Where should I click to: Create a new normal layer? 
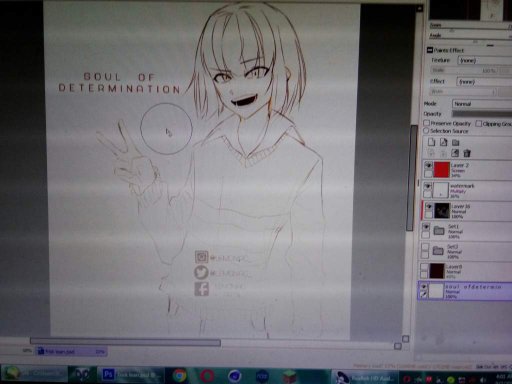[432, 142]
